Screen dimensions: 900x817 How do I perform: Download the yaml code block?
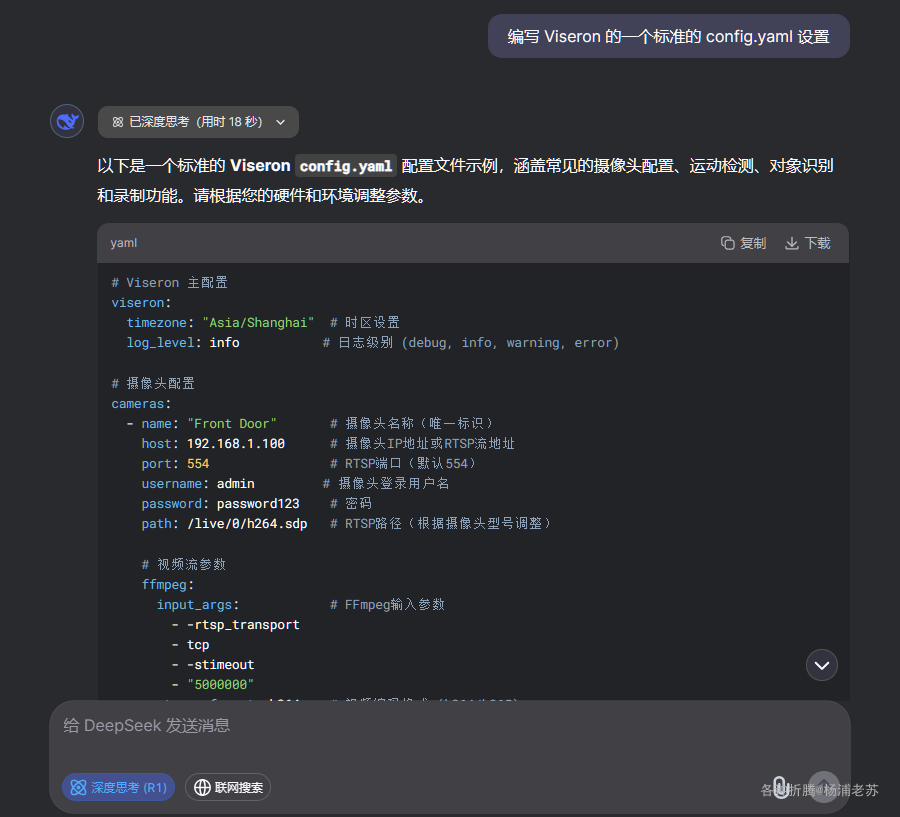808,243
